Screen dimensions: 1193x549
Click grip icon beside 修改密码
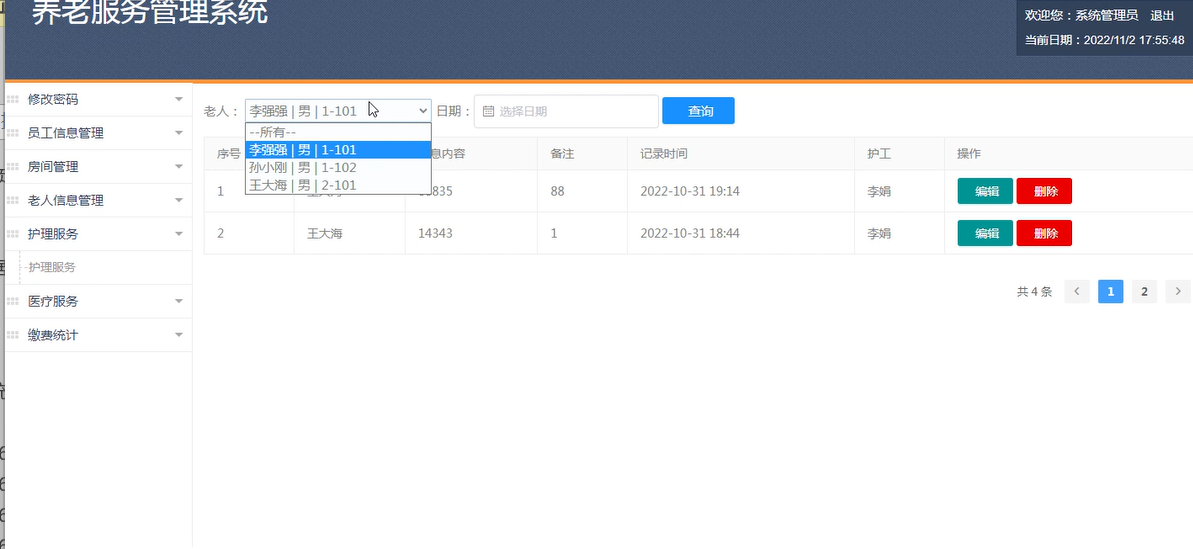(x=13, y=100)
